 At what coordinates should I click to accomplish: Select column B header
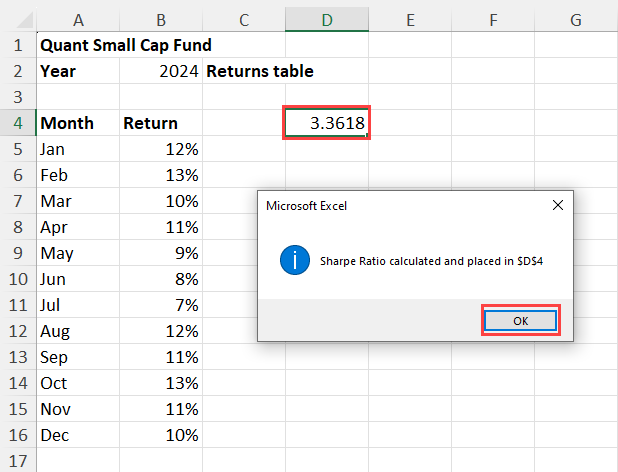(161, 20)
